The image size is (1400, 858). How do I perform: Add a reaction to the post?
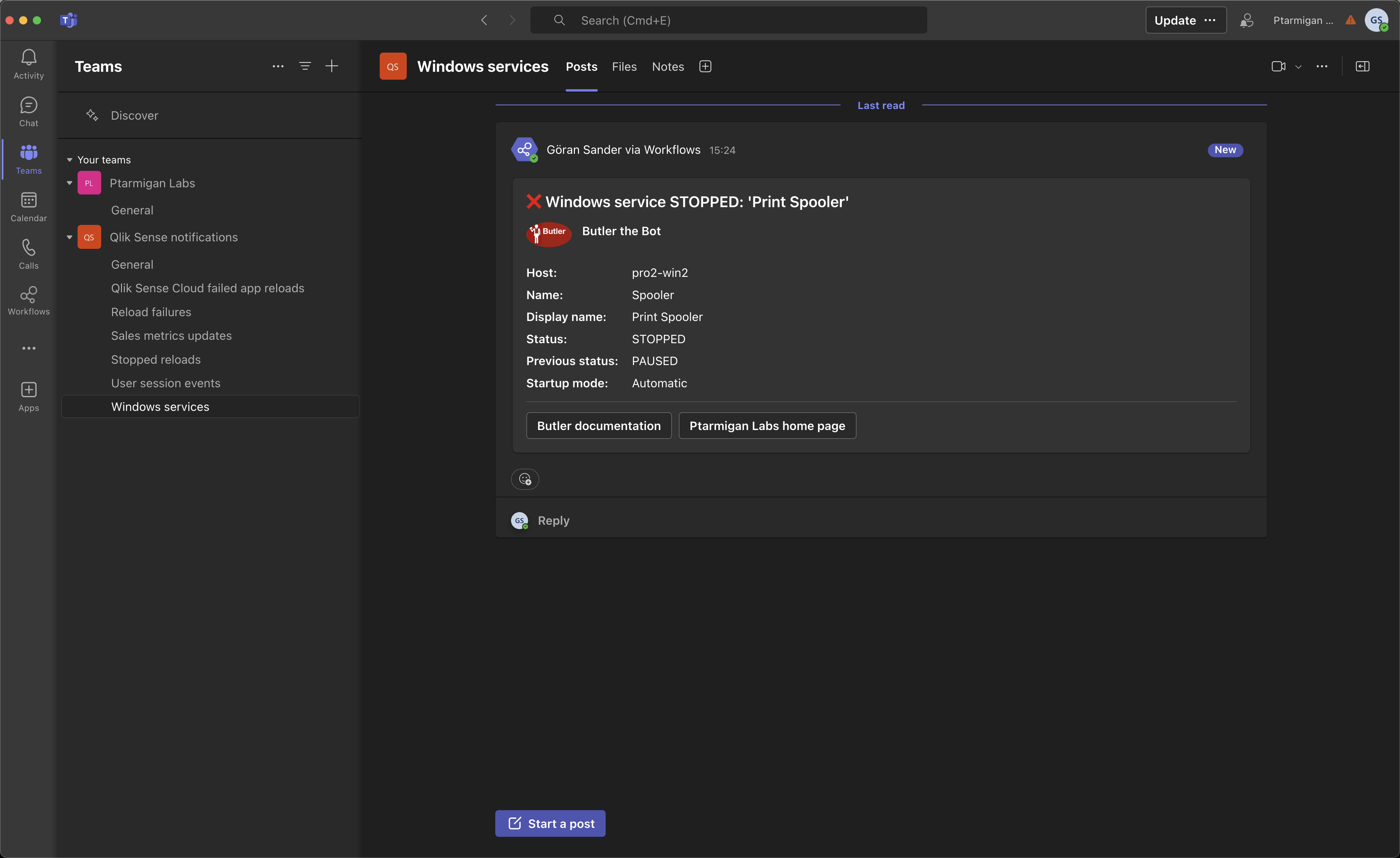click(x=525, y=479)
